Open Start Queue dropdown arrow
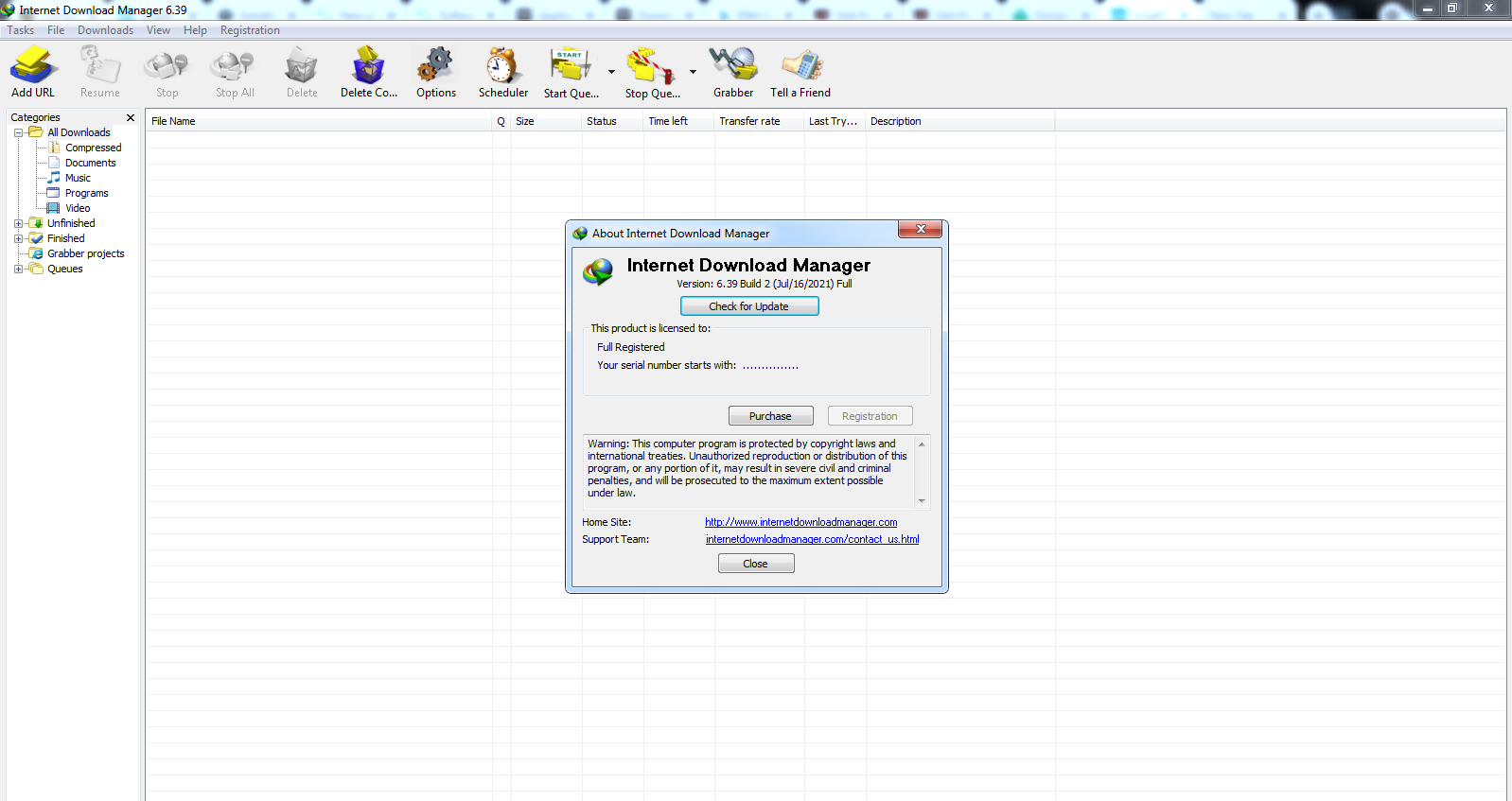1512x801 pixels. point(611,72)
